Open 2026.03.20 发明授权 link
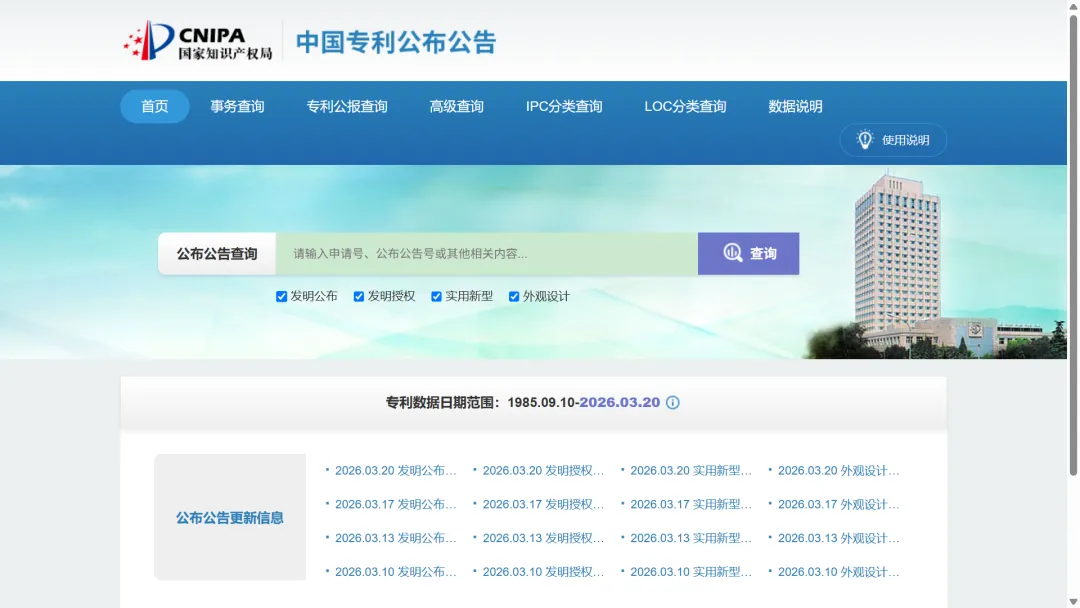 [x=543, y=470]
